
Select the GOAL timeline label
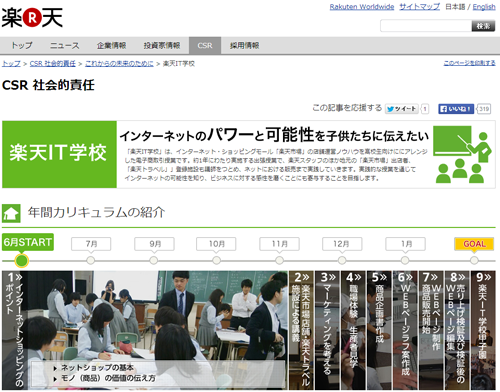pyautogui.click(x=474, y=244)
